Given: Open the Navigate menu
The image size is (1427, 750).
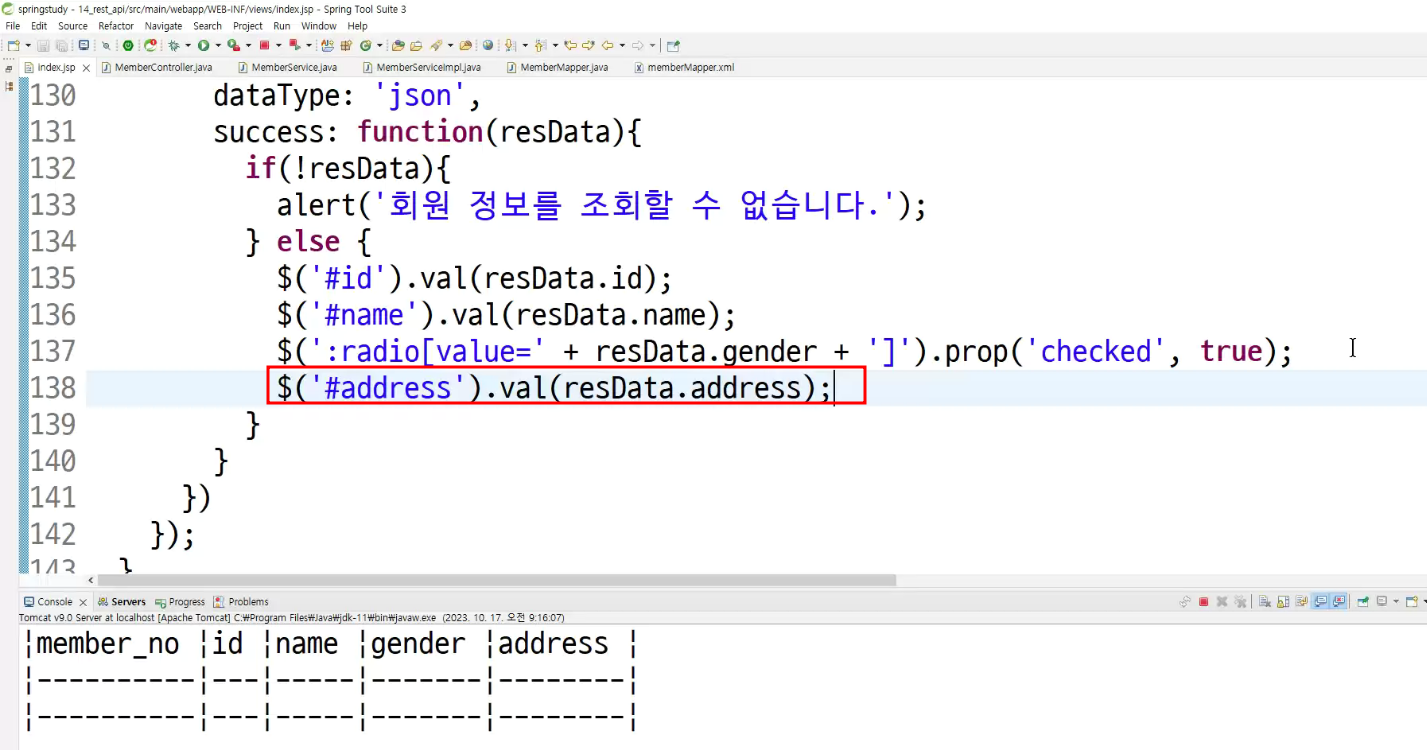Looking at the screenshot, I should tap(163, 26).
